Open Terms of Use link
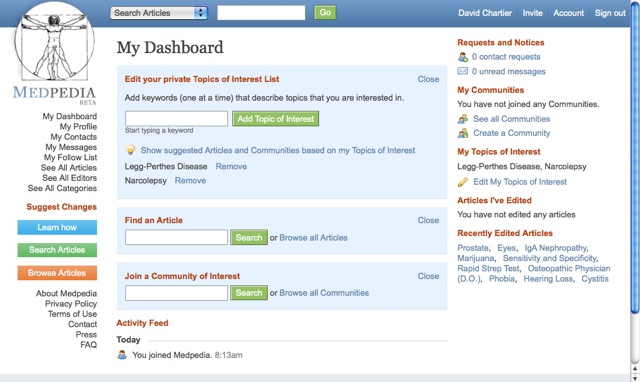The height and width of the screenshot is (382, 640). (73, 314)
